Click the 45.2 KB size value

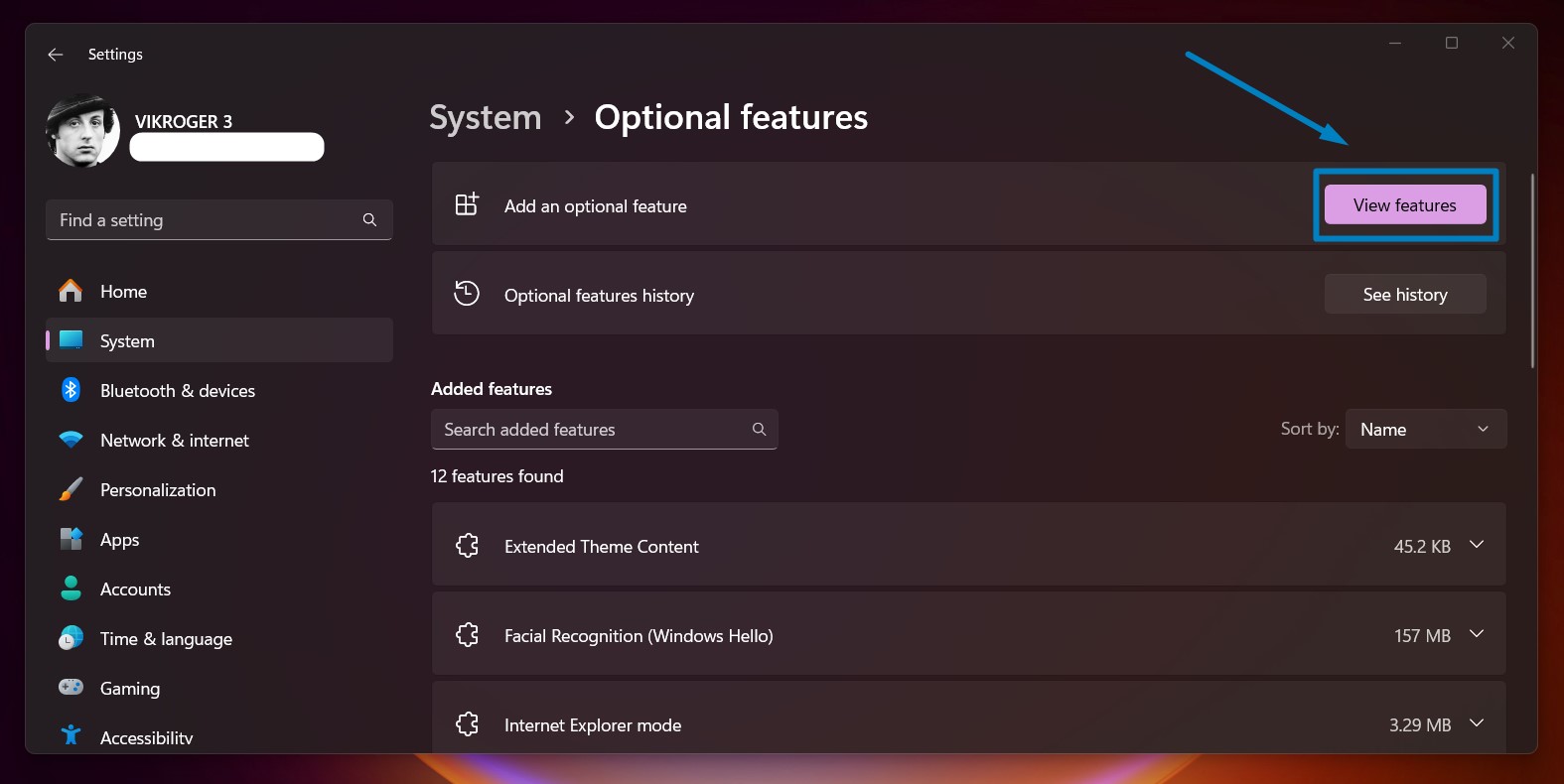1422,547
